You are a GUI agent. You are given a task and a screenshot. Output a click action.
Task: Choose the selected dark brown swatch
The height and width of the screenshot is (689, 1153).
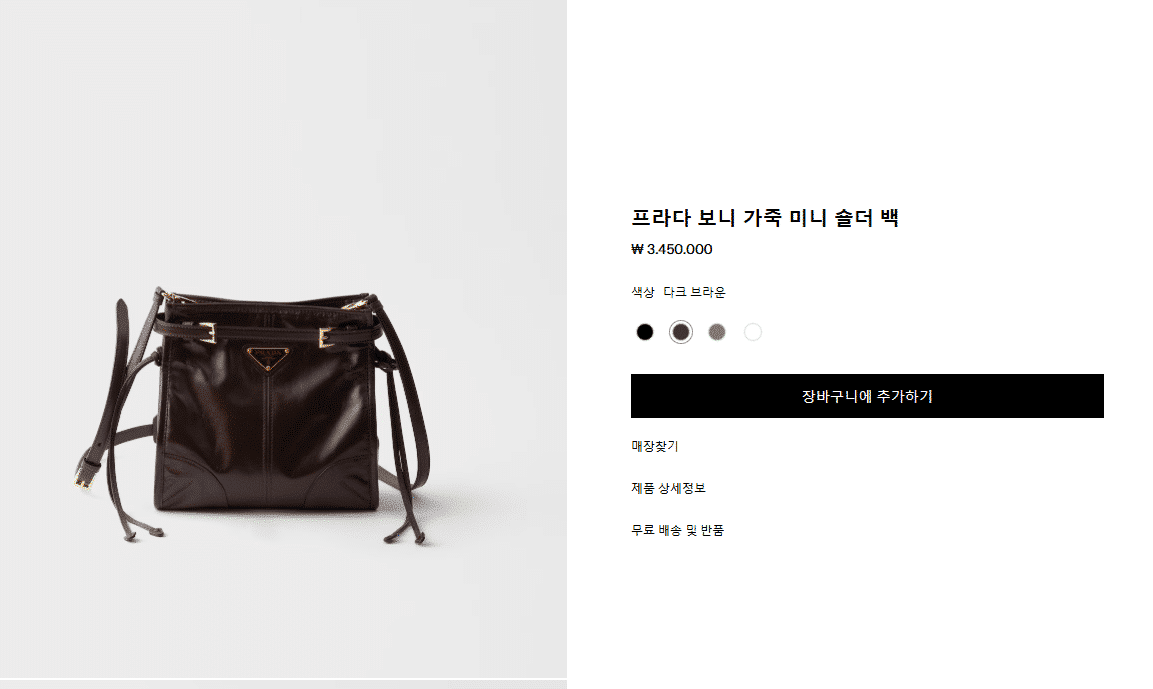tap(681, 332)
